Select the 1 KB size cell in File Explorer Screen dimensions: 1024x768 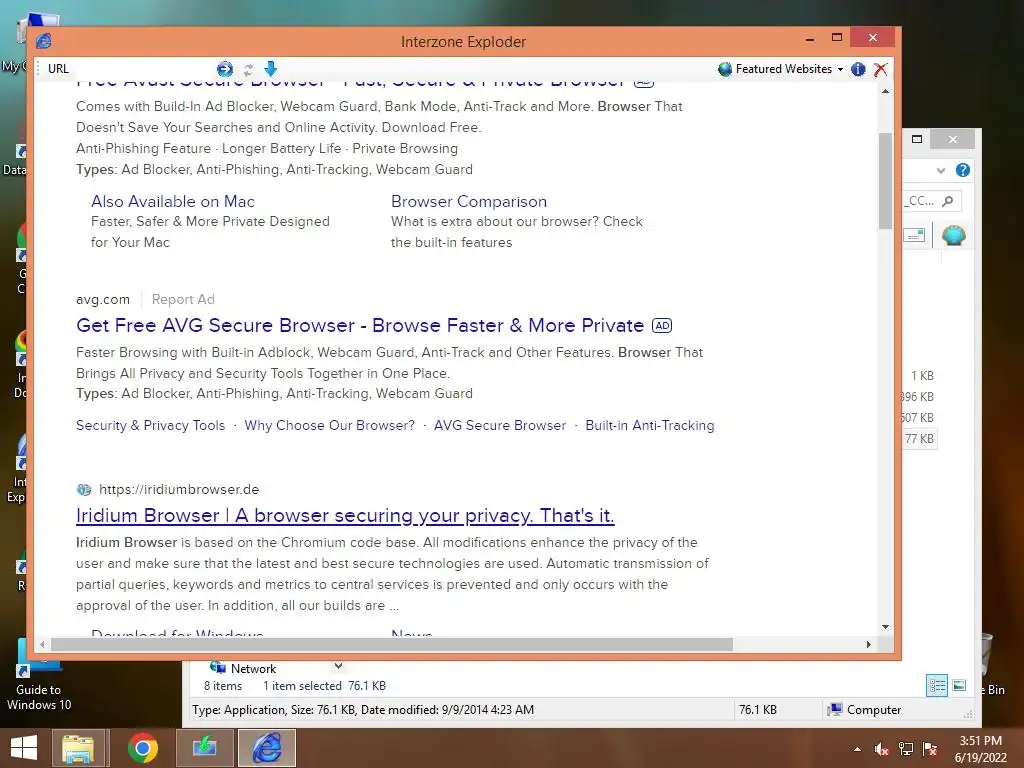tap(922, 376)
